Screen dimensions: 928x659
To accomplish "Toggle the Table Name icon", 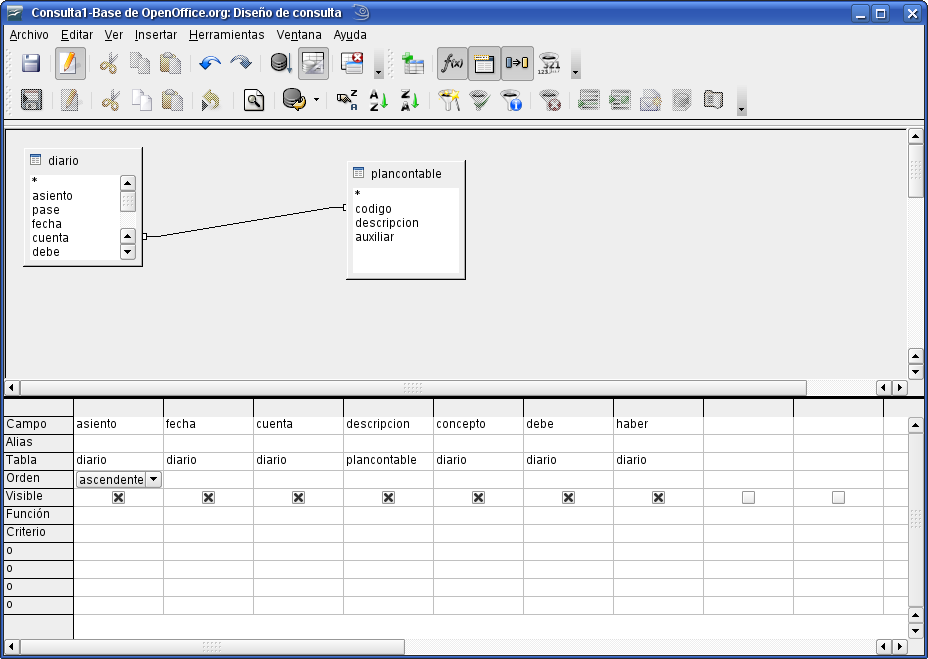I will pos(484,63).
